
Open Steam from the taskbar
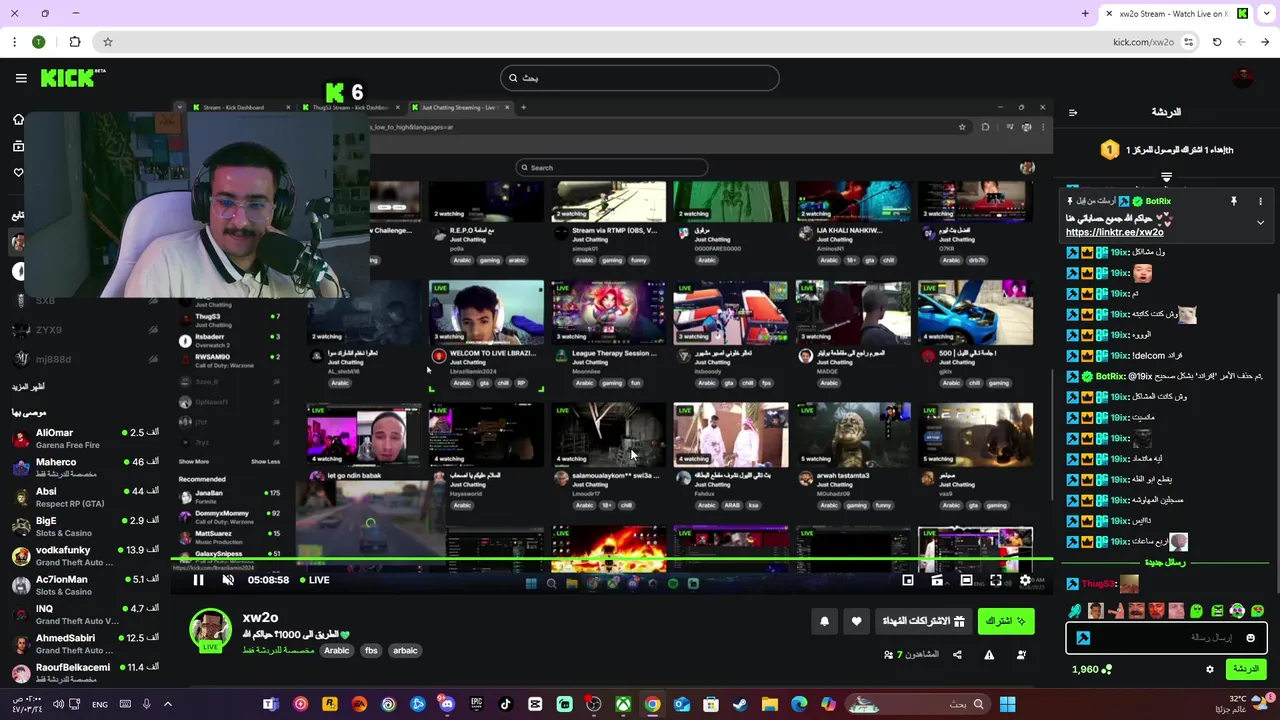(x=740, y=704)
